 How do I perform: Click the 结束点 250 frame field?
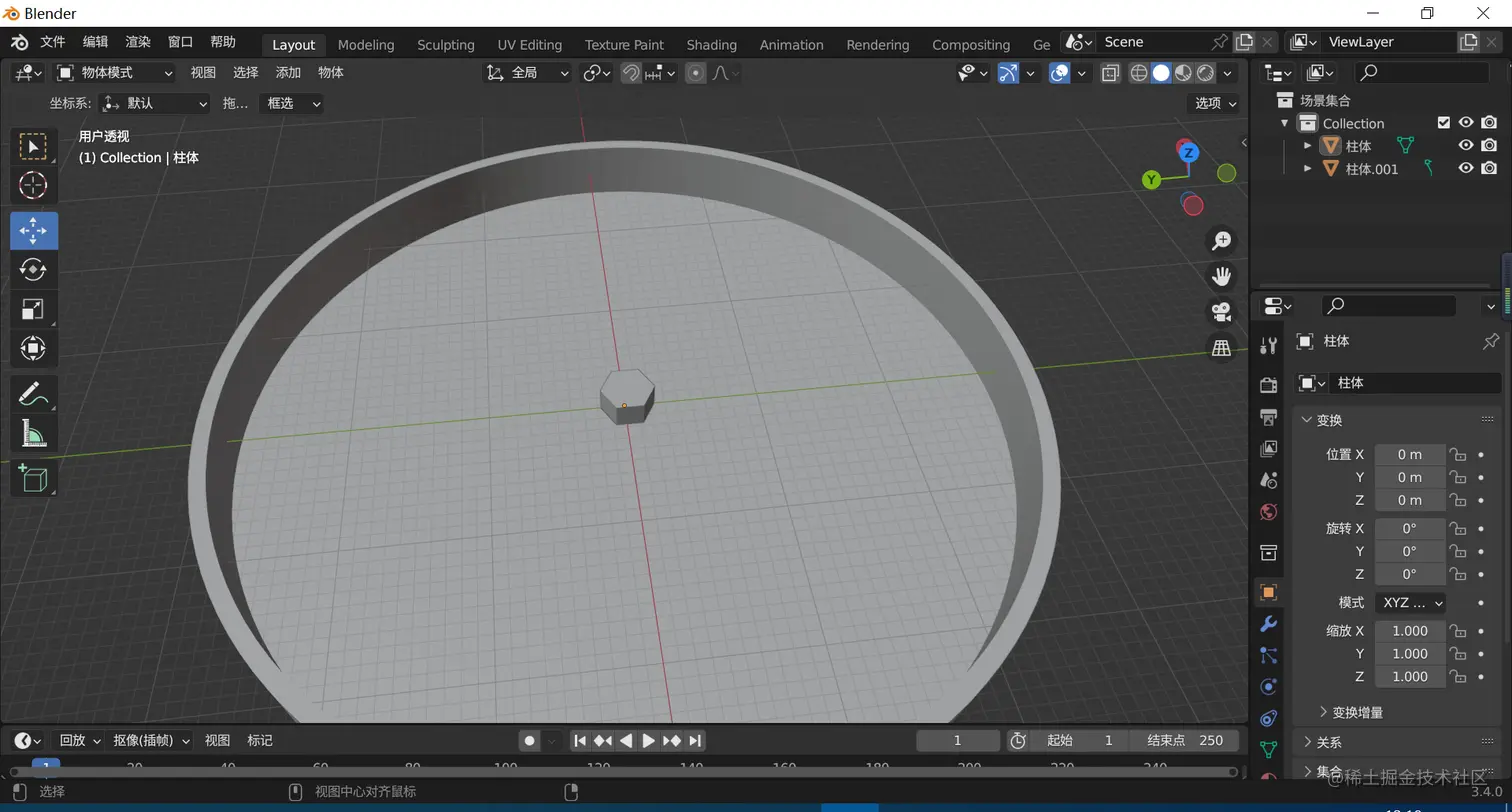[x=1184, y=741]
